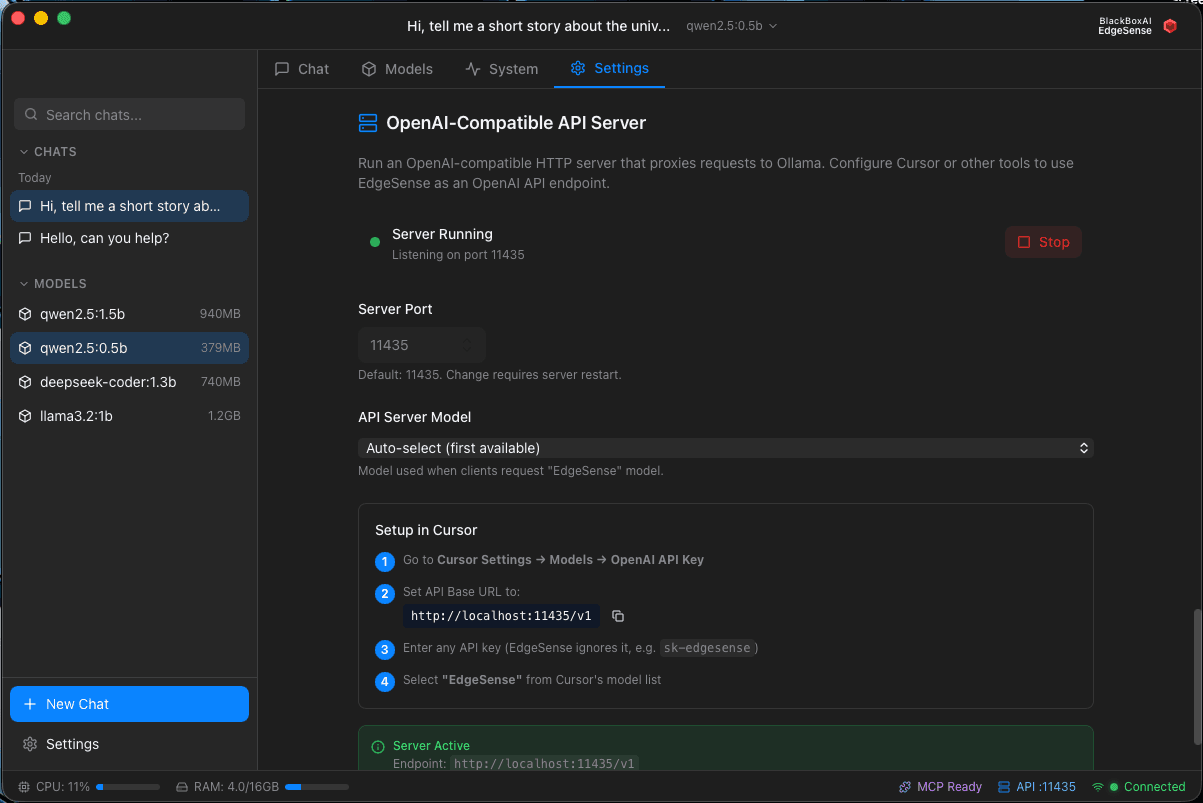Screen dimensions: 1203x803
Task: Switch to the Models tab
Action: 397,69
